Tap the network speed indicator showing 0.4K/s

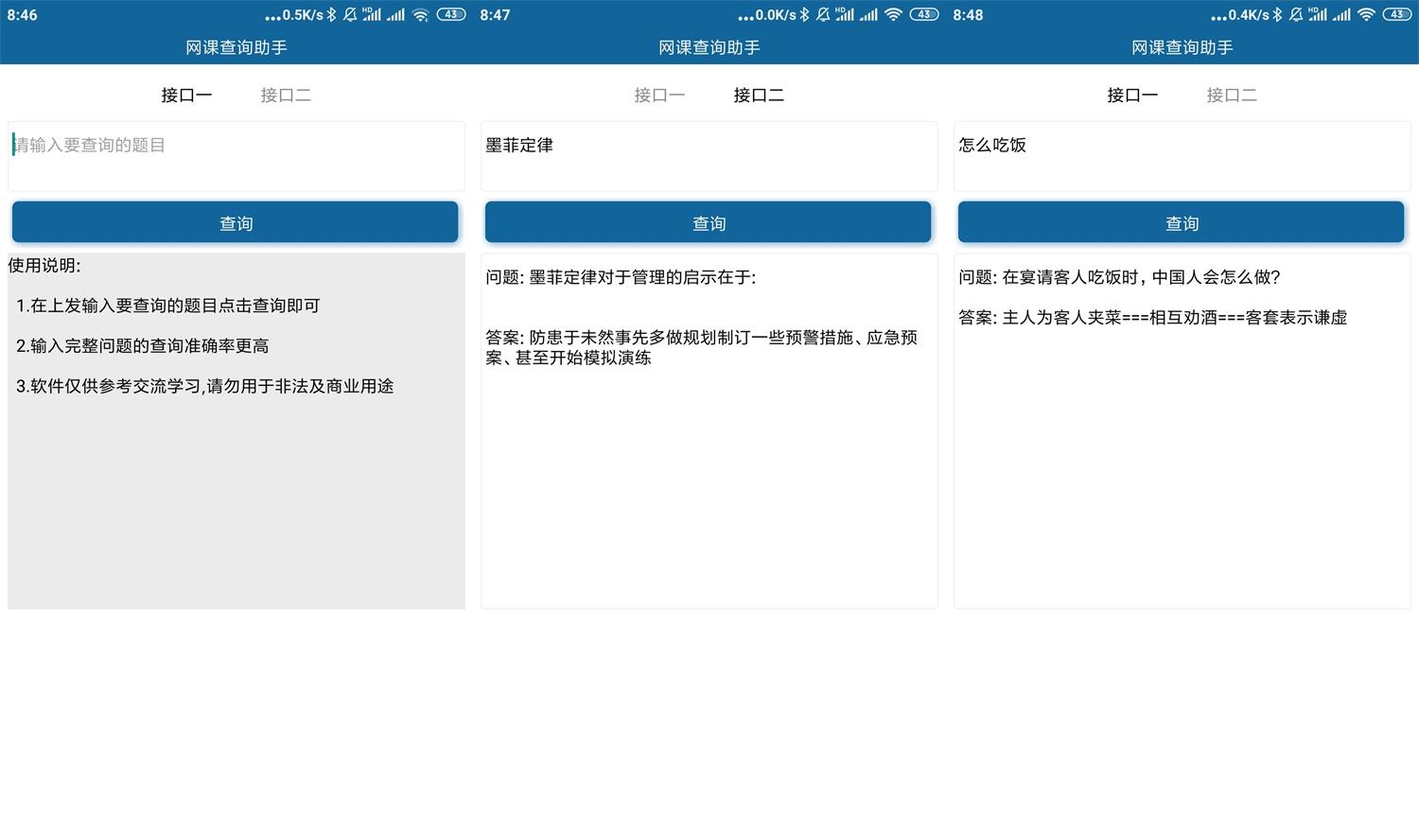[1247, 15]
